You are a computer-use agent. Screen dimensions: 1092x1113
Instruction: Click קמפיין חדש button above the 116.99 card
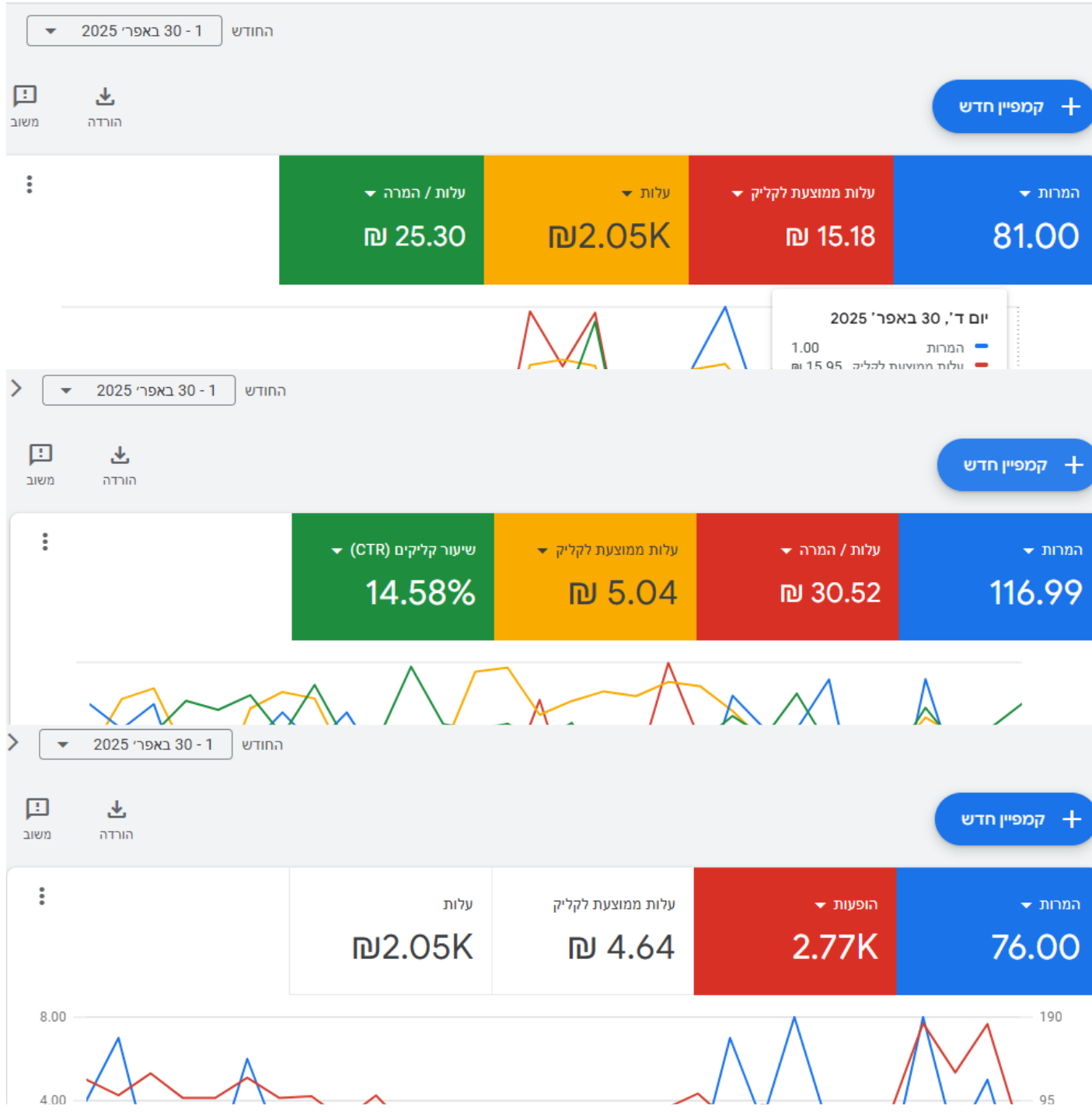[1015, 465]
